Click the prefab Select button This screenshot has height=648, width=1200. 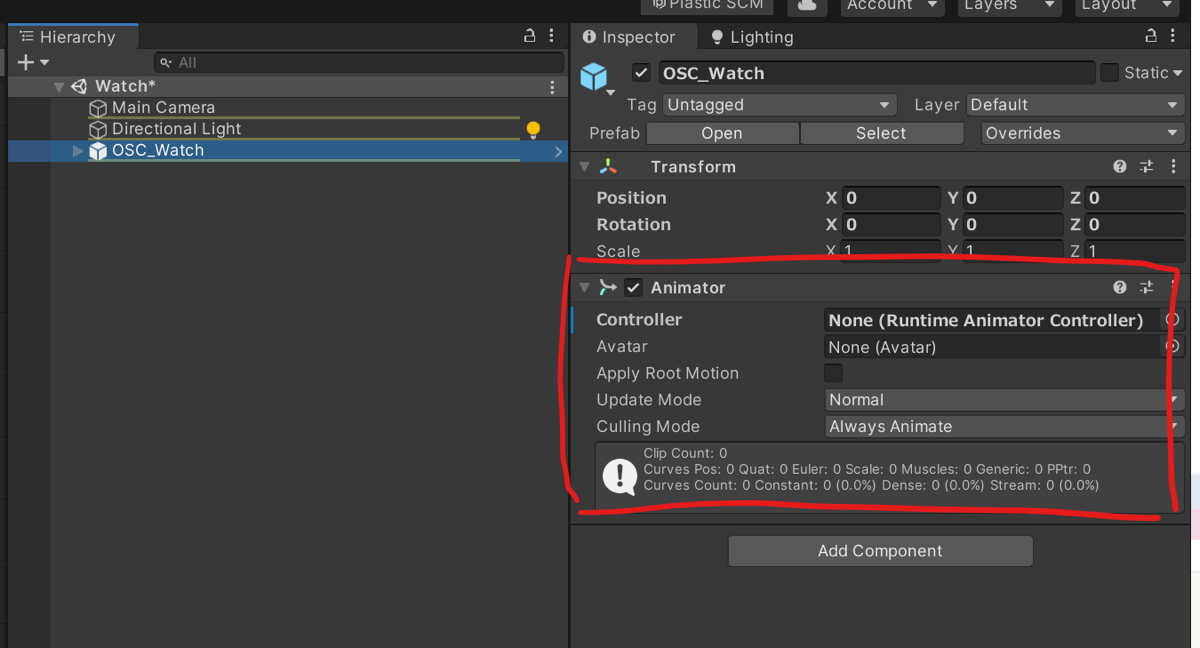click(x=881, y=133)
